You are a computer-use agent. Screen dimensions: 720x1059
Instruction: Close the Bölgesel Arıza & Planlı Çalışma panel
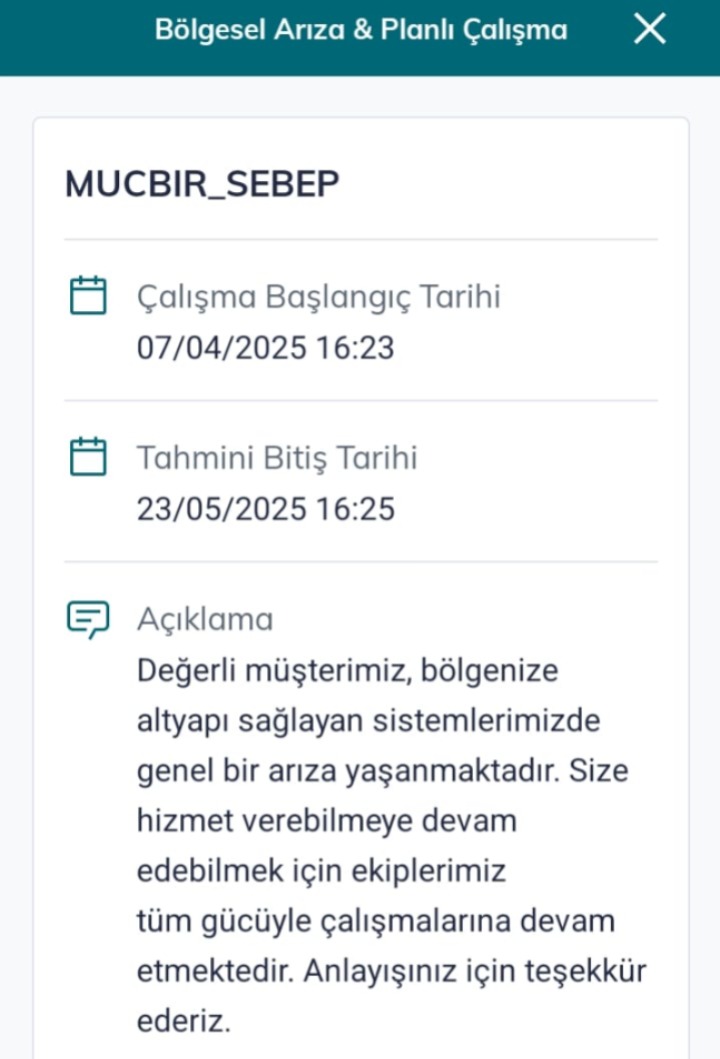click(650, 30)
